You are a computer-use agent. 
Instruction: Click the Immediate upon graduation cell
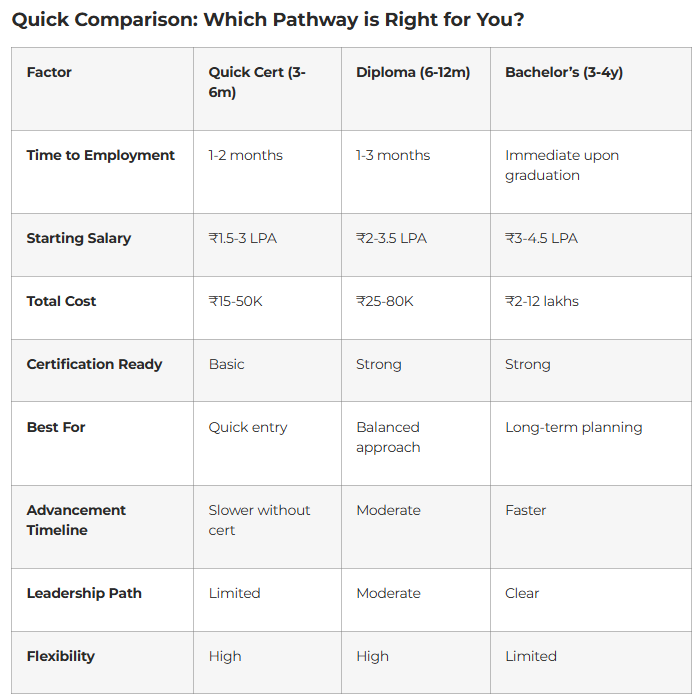(x=562, y=165)
